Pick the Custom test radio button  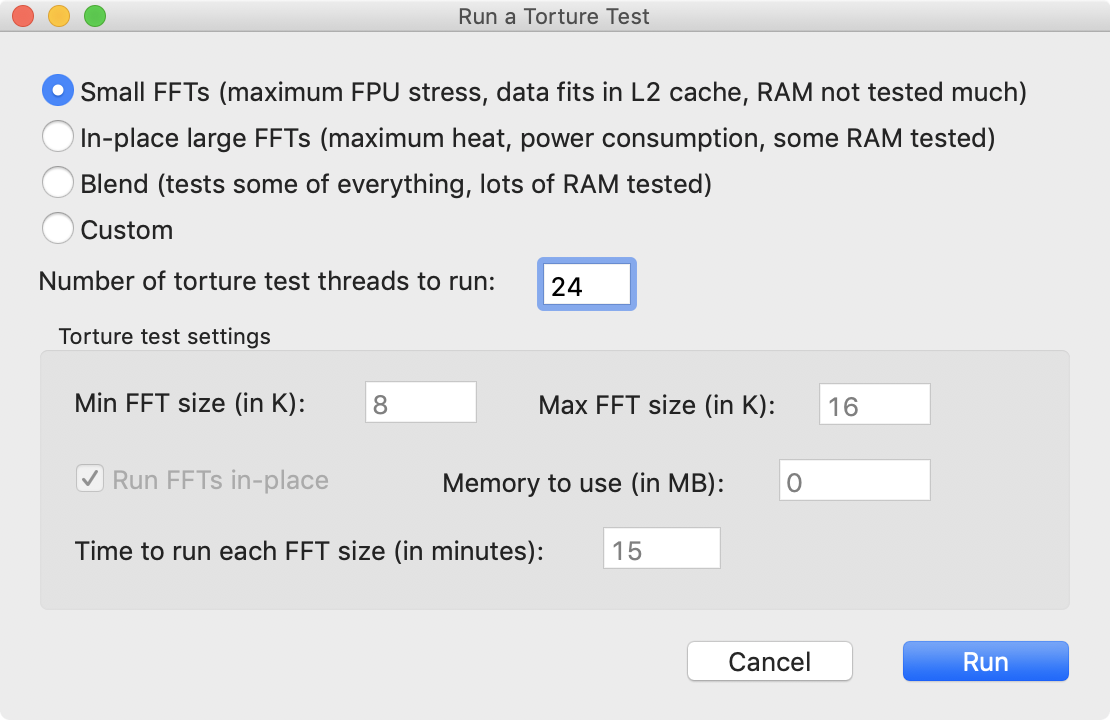(x=58, y=230)
